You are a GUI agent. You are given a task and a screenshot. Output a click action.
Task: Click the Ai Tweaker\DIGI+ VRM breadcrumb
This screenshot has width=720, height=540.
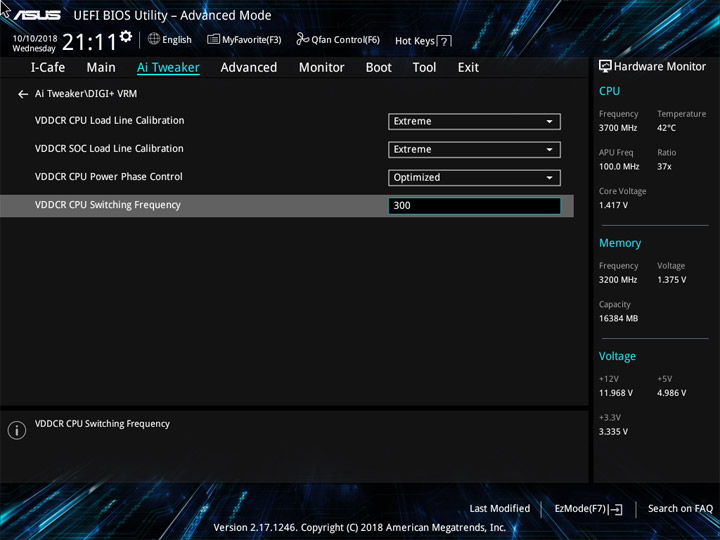coord(86,94)
